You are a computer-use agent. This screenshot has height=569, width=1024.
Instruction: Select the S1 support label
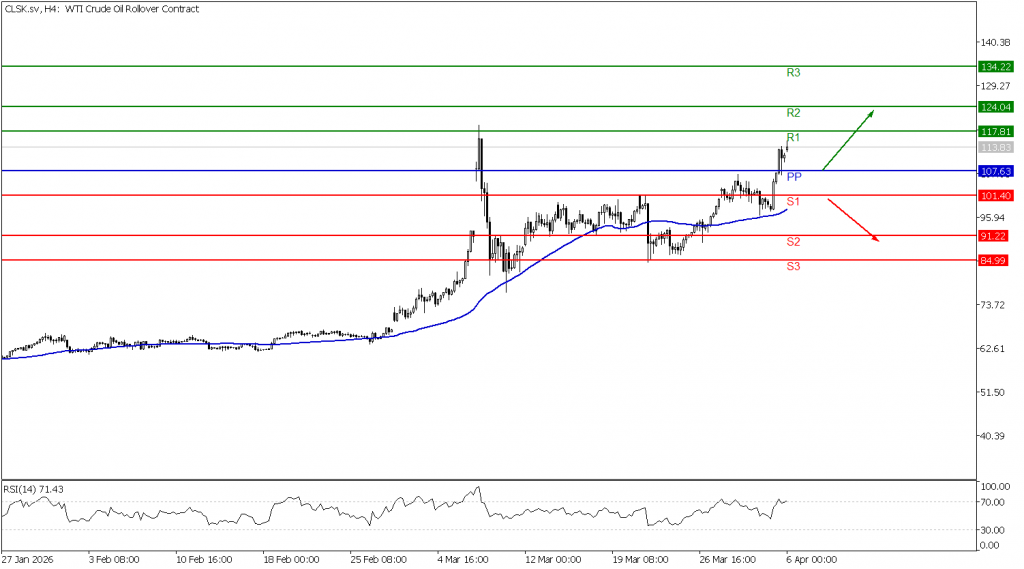(x=793, y=201)
